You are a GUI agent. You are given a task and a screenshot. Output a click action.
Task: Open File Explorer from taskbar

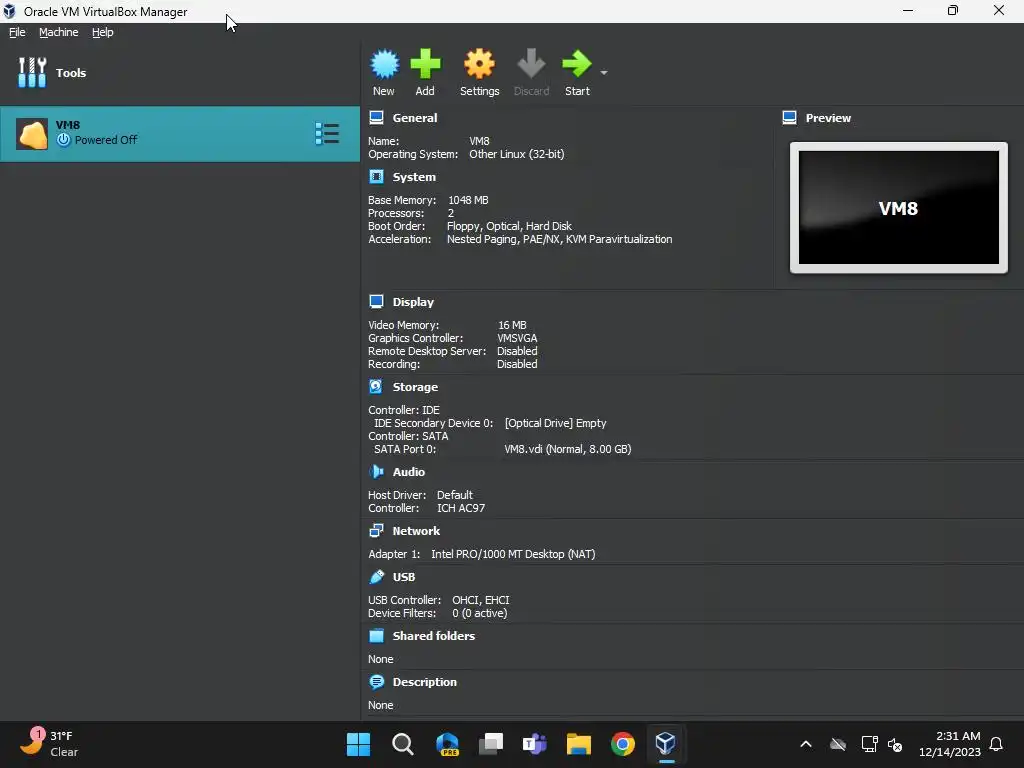579,744
